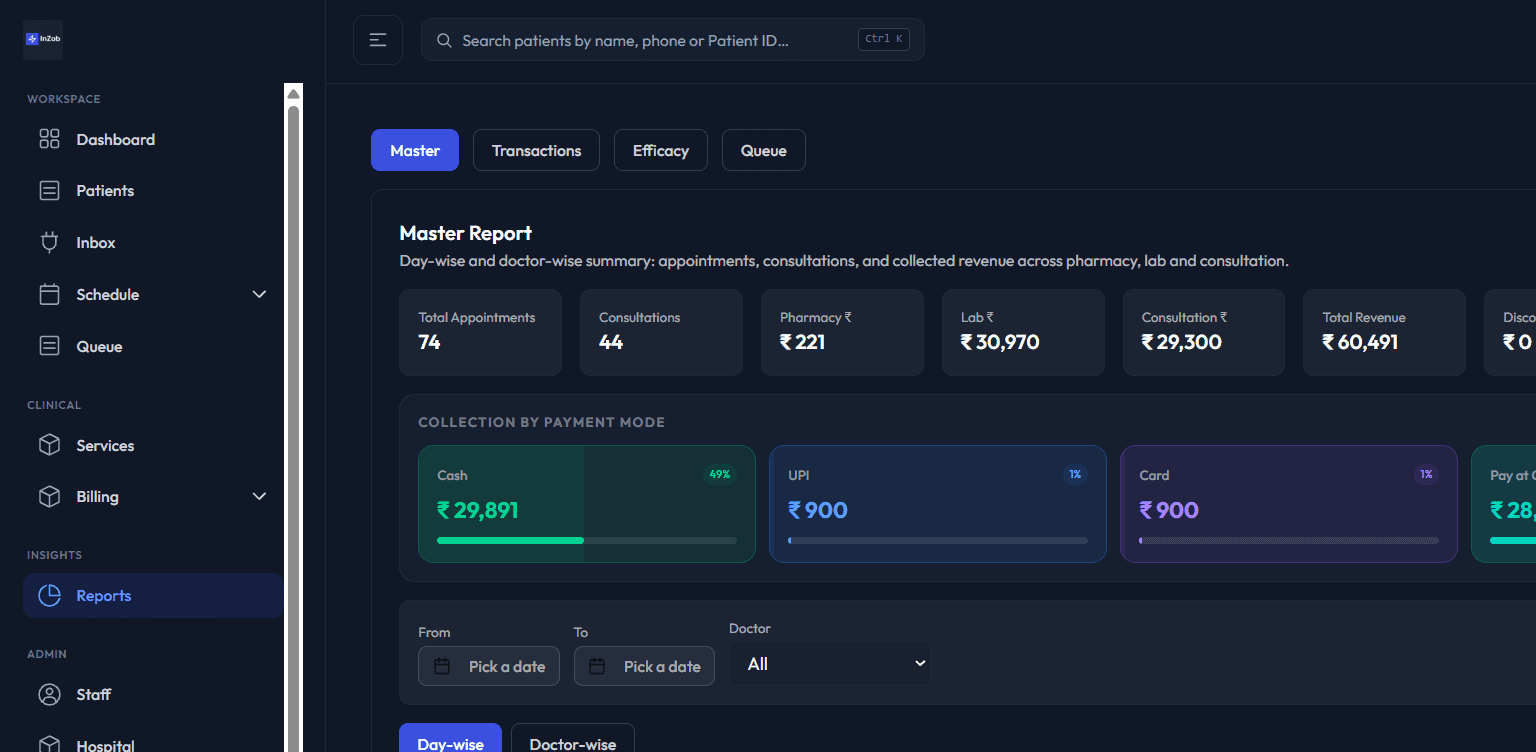The width and height of the screenshot is (1536, 752).
Task: Open Staff admin page
Action: (x=153, y=694)
